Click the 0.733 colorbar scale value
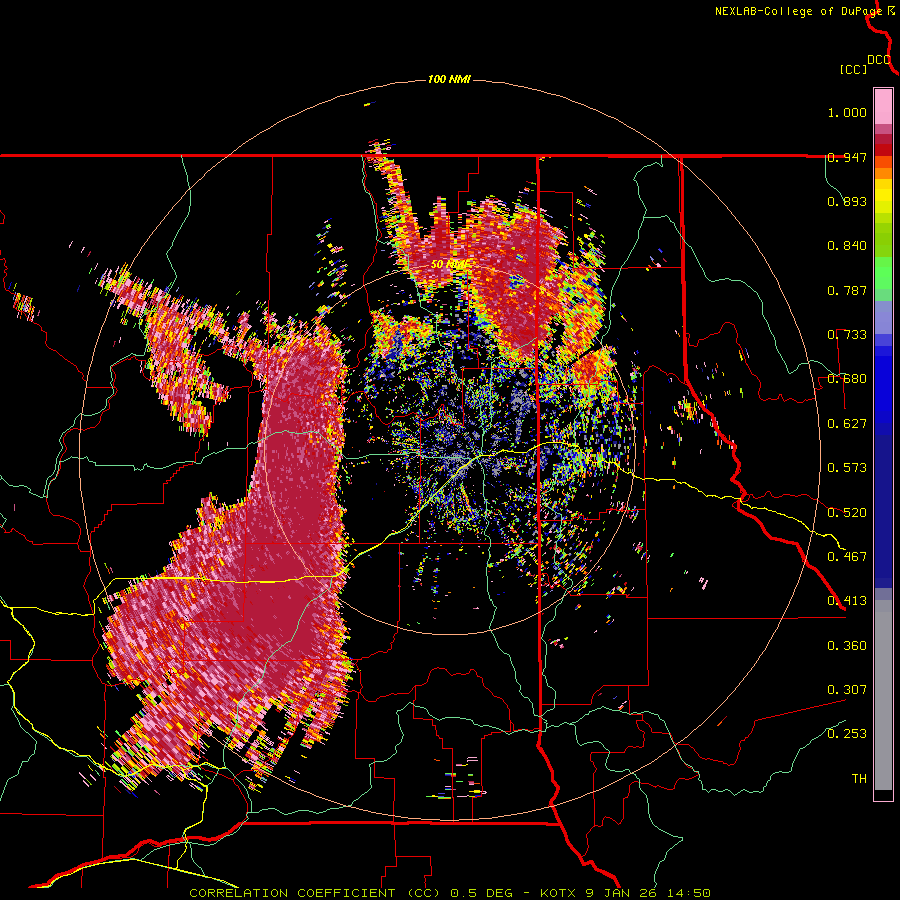The image size is (900, 900). tap(847, 335)
